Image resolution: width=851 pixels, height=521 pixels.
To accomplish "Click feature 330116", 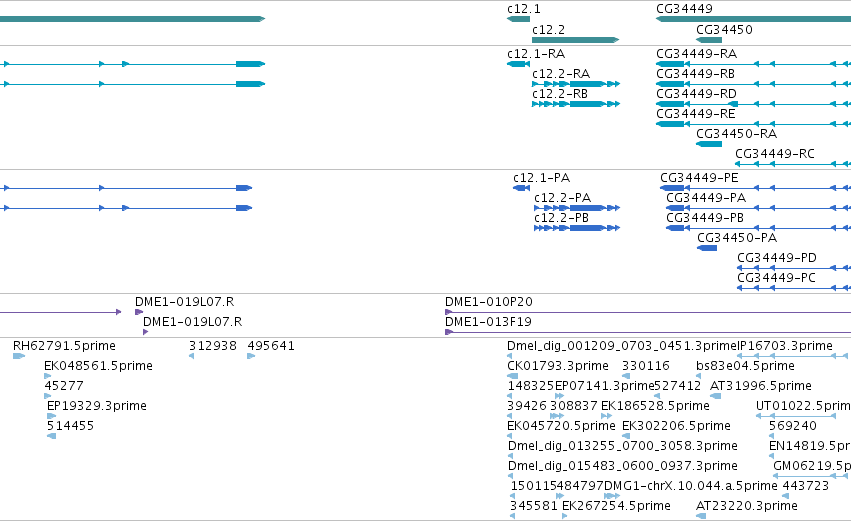I will pos(626,376).
